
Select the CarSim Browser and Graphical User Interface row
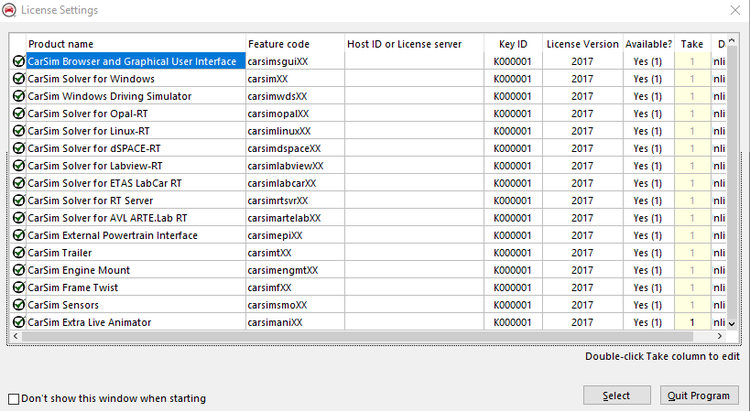click(135, 61)
